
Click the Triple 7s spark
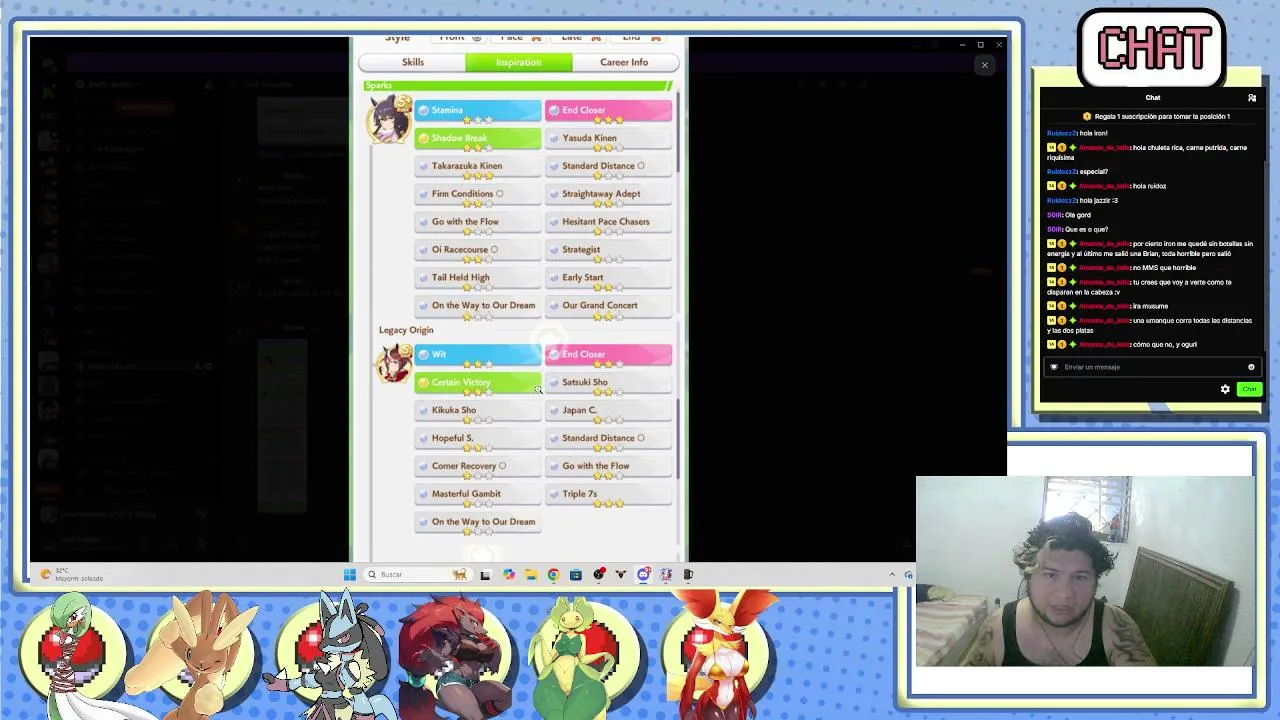click(608, 495)
